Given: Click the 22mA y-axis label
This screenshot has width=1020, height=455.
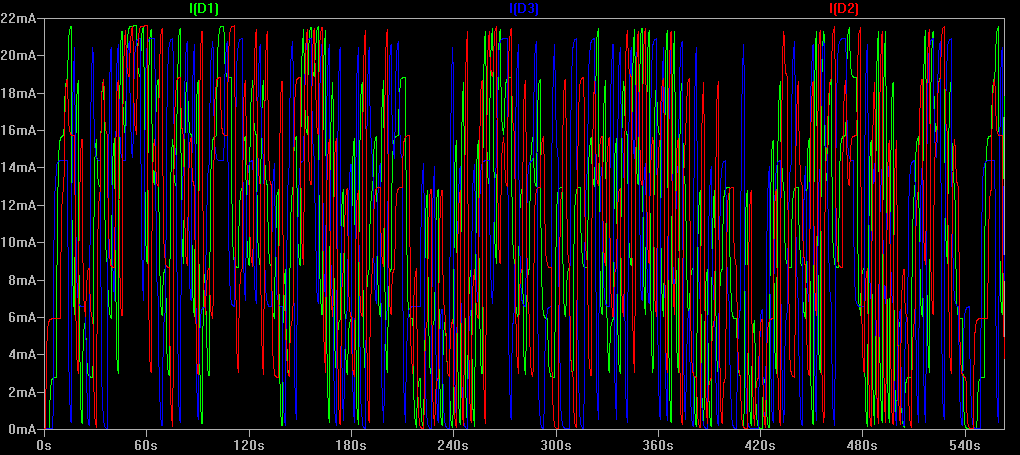Looking at the screenshot, I should [18, 18].
